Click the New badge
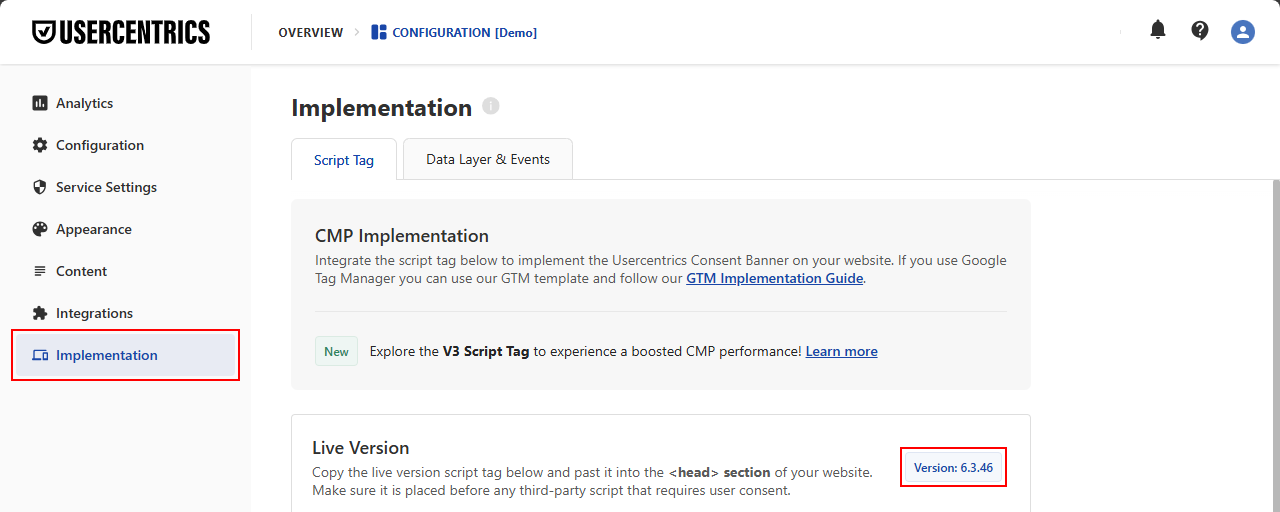This screenshot has height=512, width=1280. click(336, 351)
